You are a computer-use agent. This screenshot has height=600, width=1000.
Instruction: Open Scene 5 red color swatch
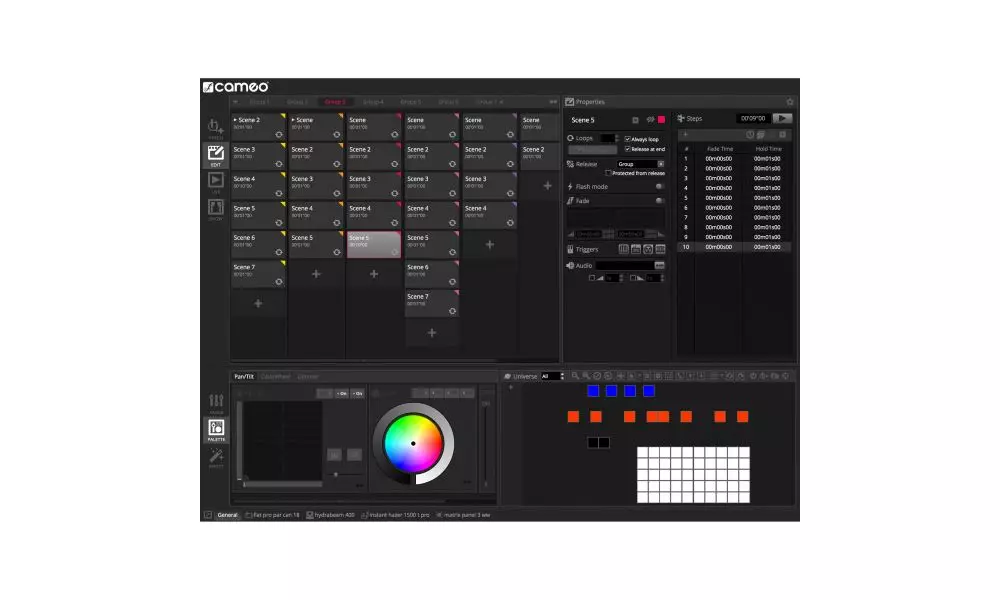coord(661,120)
